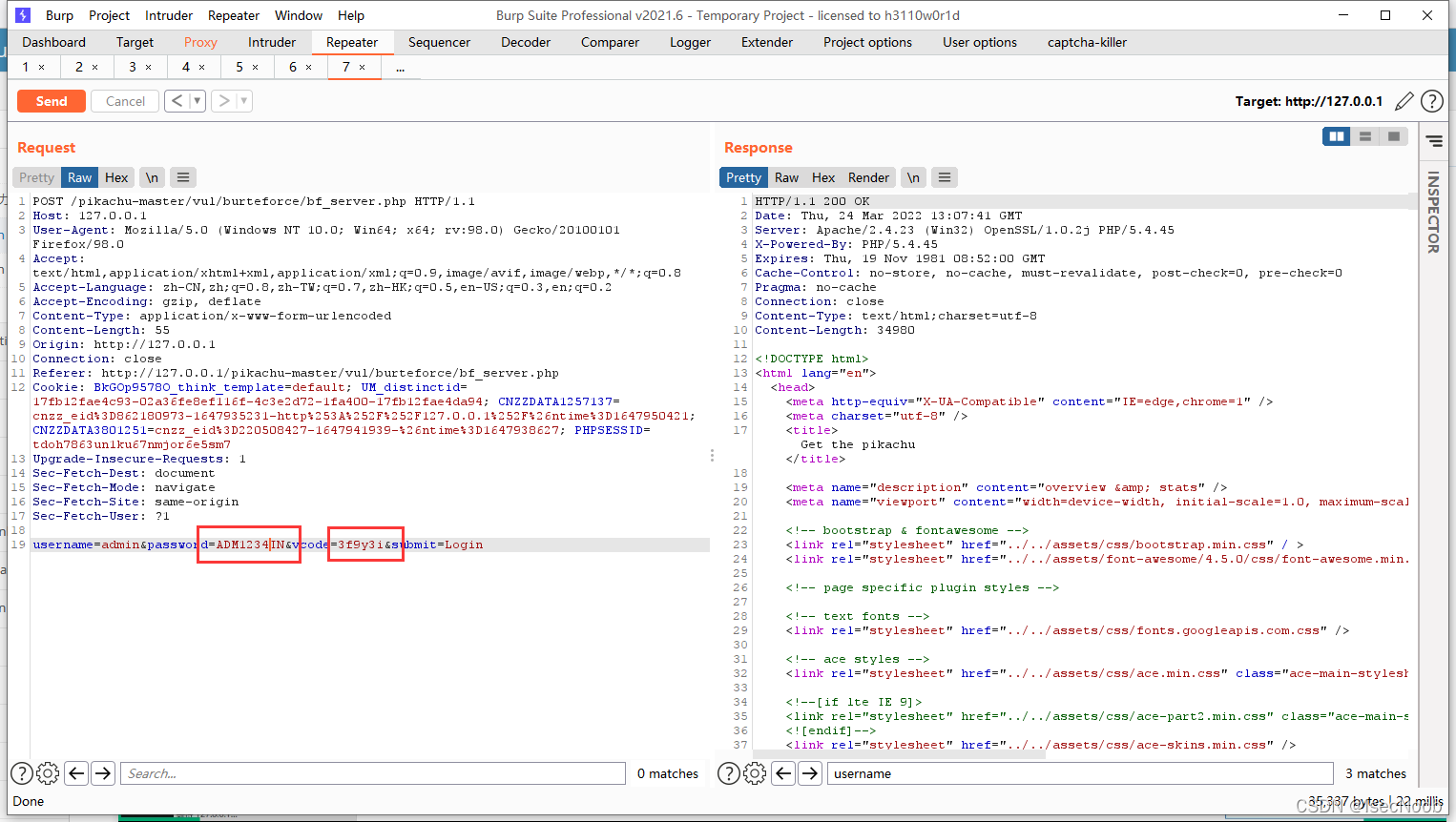Viewport: 1456px width, 822px height.
Task: Go to next Response search match
Action: (x=810, y=773)
